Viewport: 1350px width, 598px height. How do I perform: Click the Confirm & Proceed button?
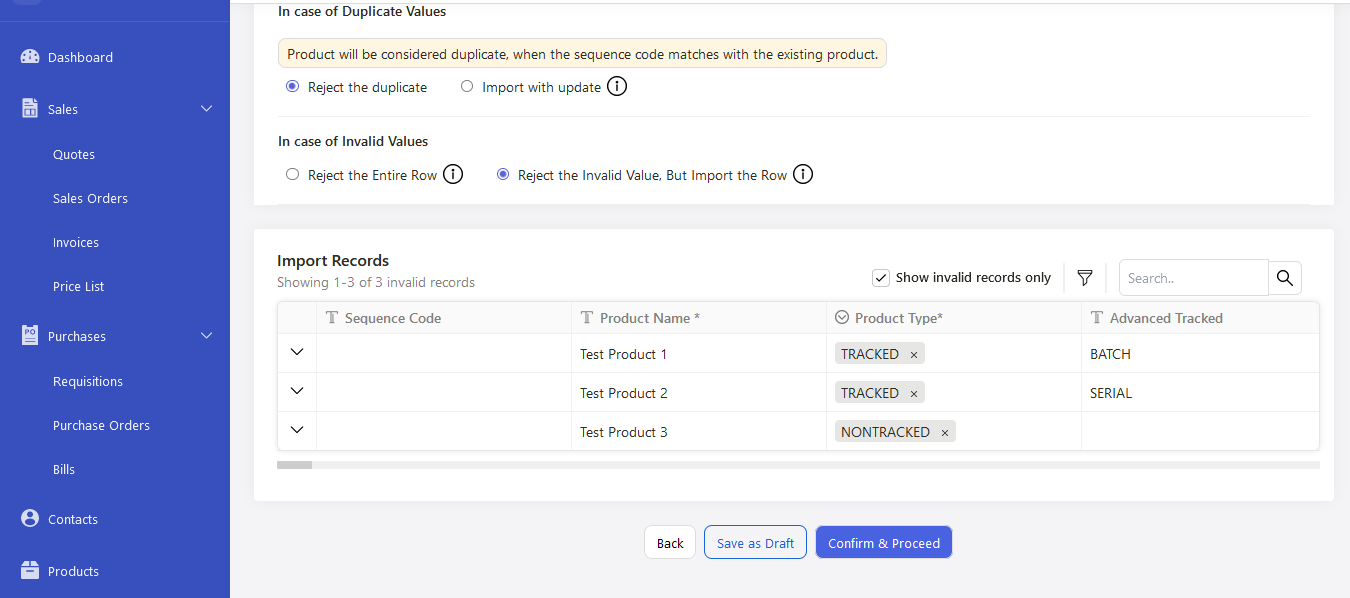884,543
